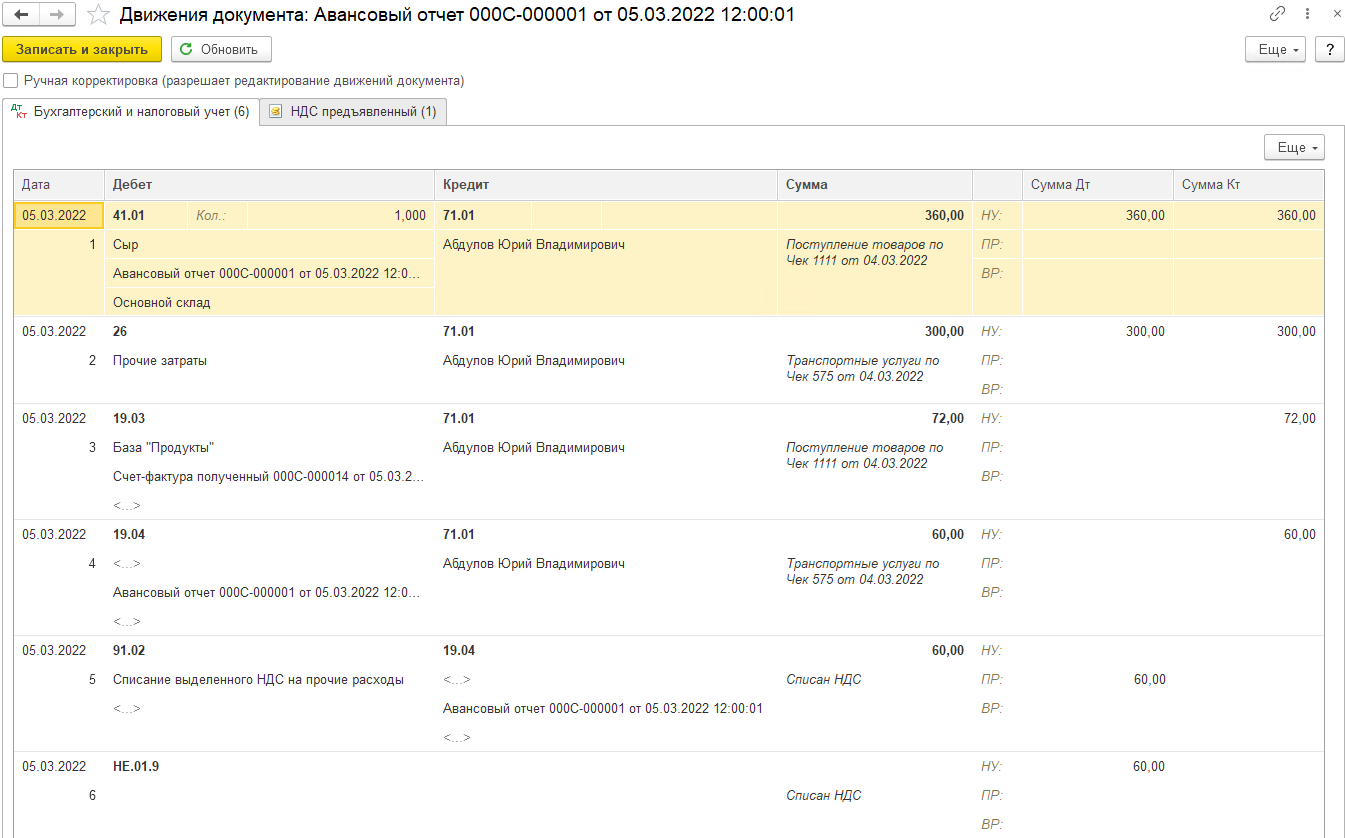
Task: Click the Обновить refresh button
Action: [221, 49]
